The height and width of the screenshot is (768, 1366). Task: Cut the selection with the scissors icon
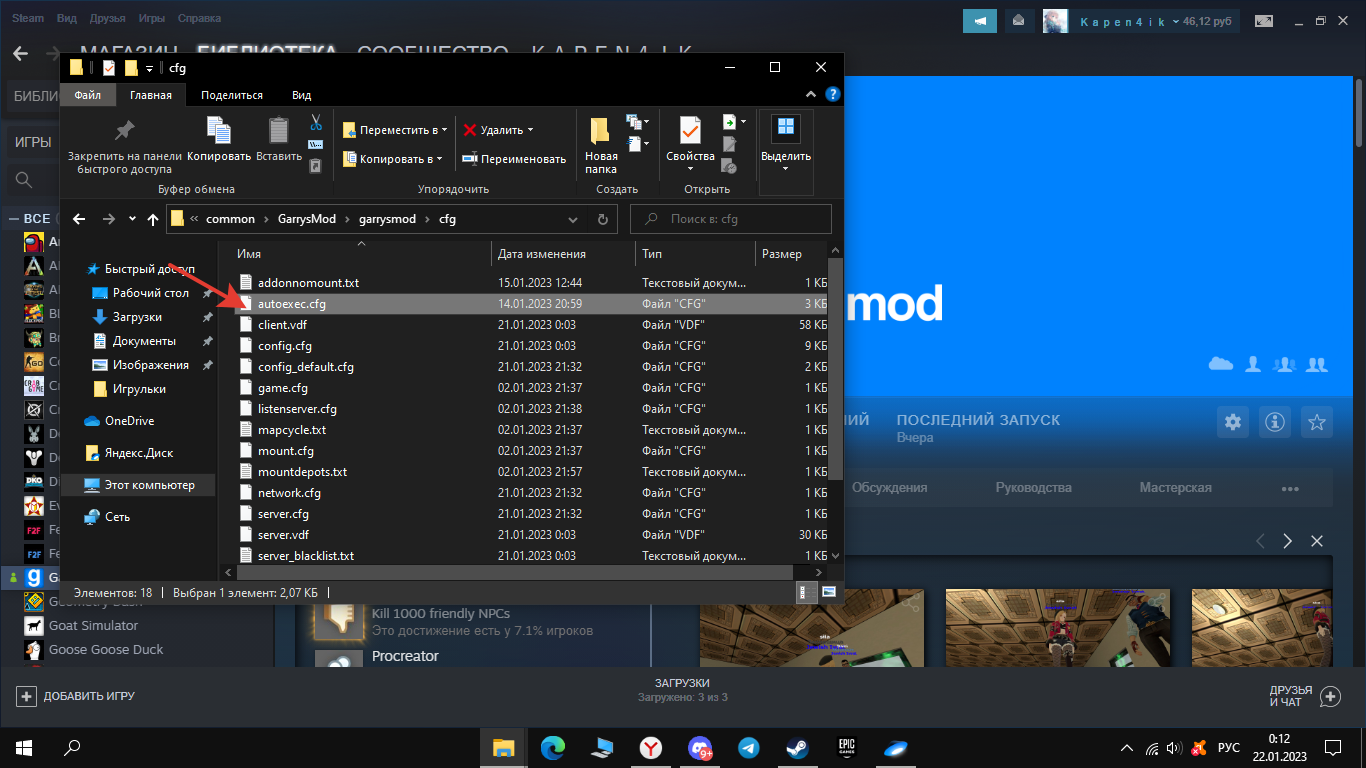tap(315, 122)
